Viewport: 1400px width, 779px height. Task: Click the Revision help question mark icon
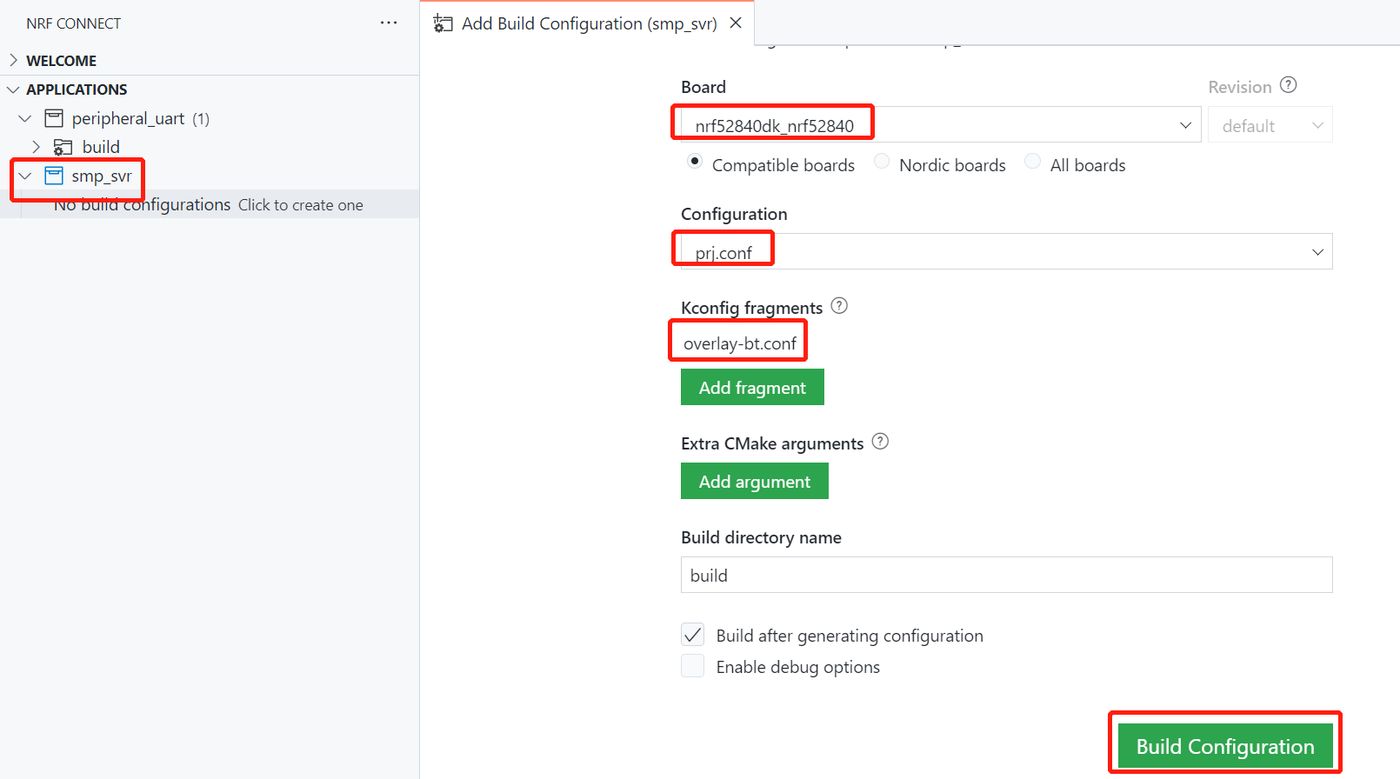pos(1288,86)
